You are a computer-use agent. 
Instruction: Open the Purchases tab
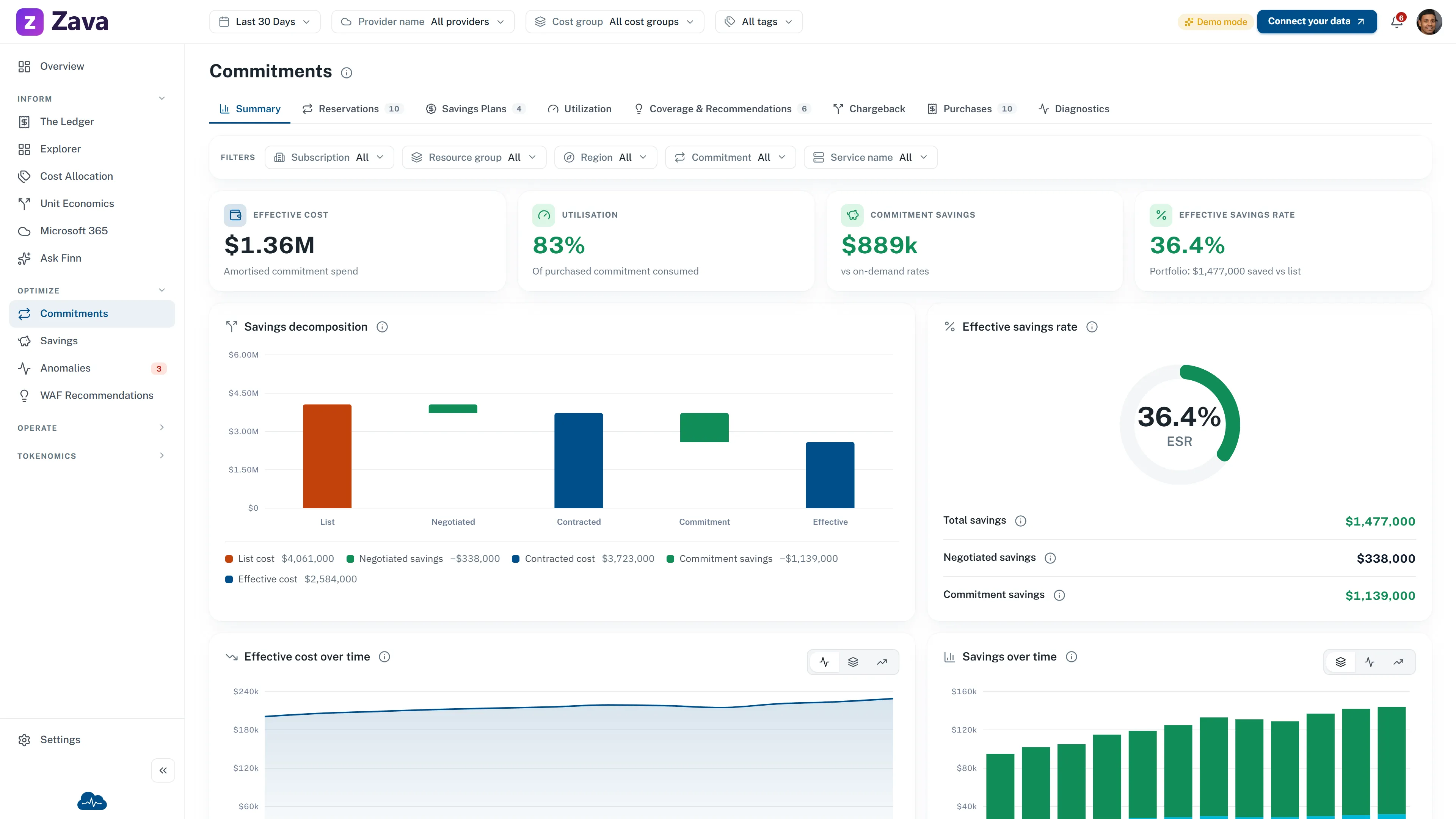[971, 108]
